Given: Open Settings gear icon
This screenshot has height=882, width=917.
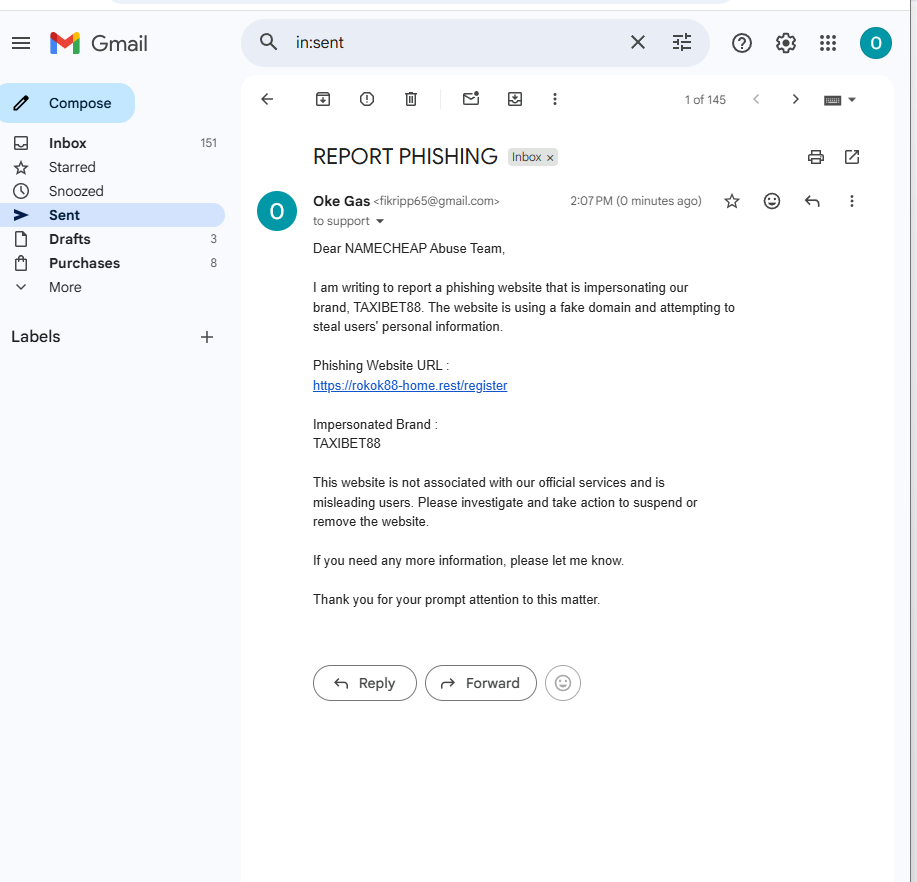Looking at the screenshot, I should point(785,43).
